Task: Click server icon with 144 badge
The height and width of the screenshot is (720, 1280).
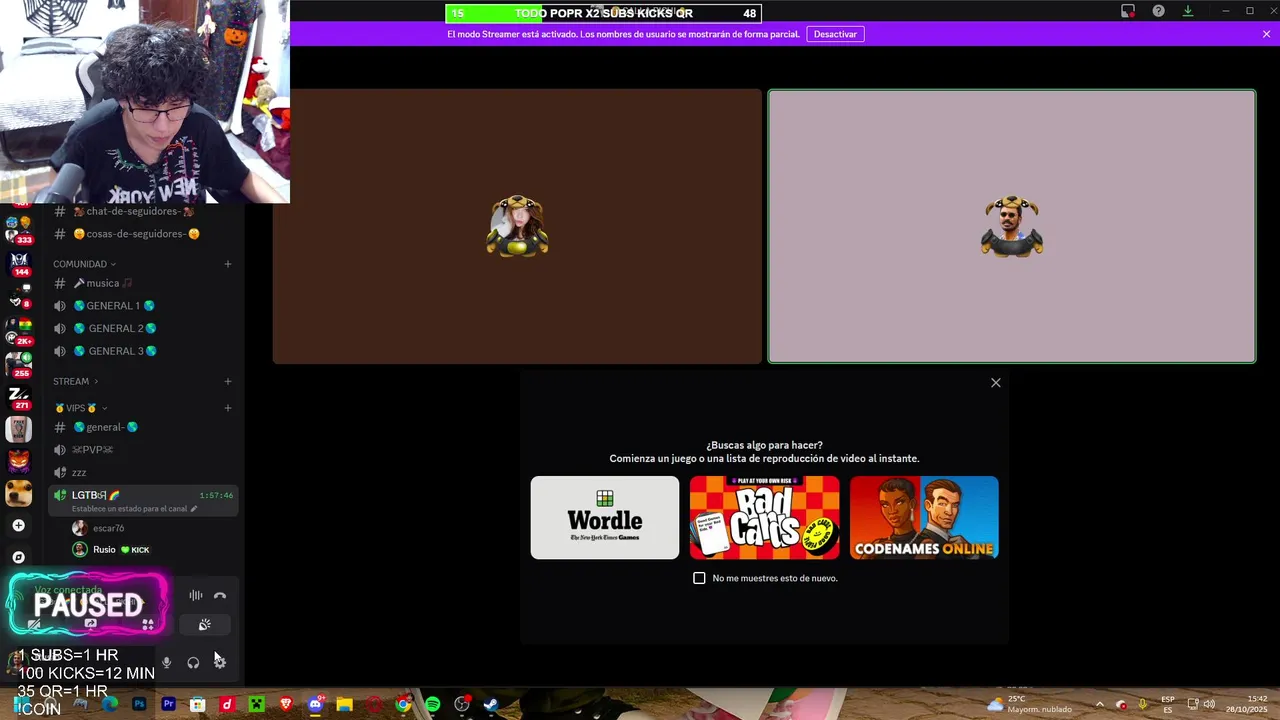Action: point(19,264)
